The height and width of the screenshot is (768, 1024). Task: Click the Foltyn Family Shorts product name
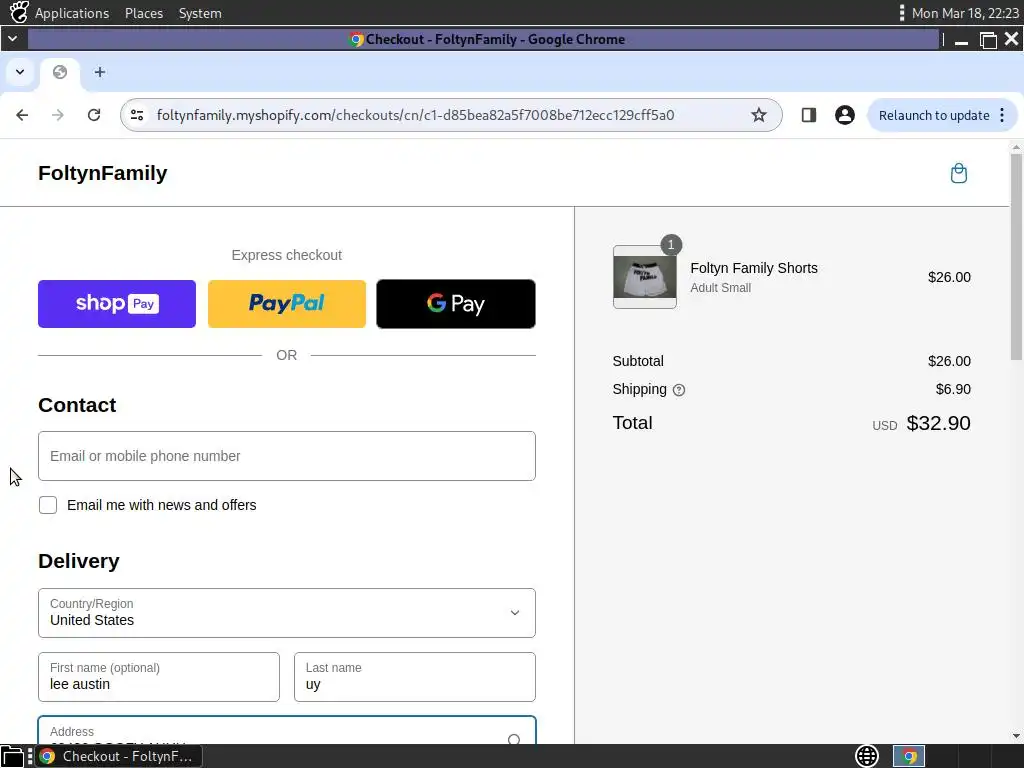point(754,268)
